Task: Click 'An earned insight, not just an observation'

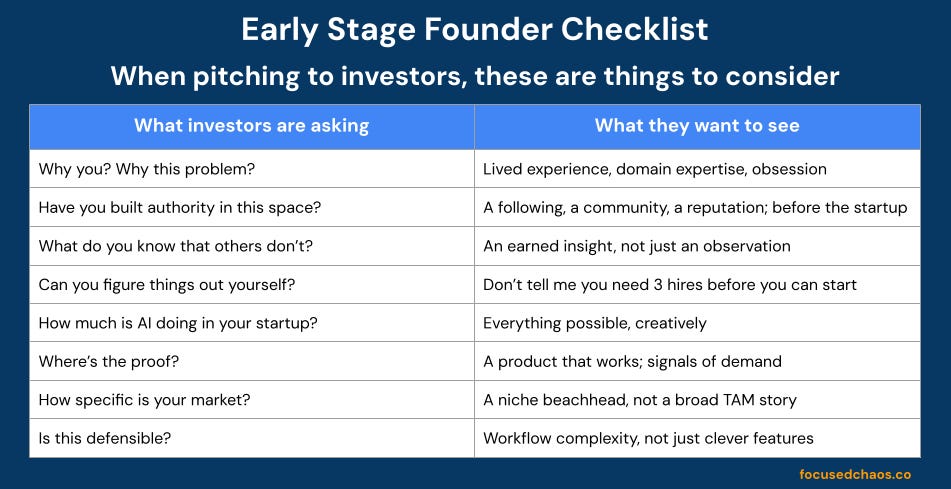Action: point(697,246)
